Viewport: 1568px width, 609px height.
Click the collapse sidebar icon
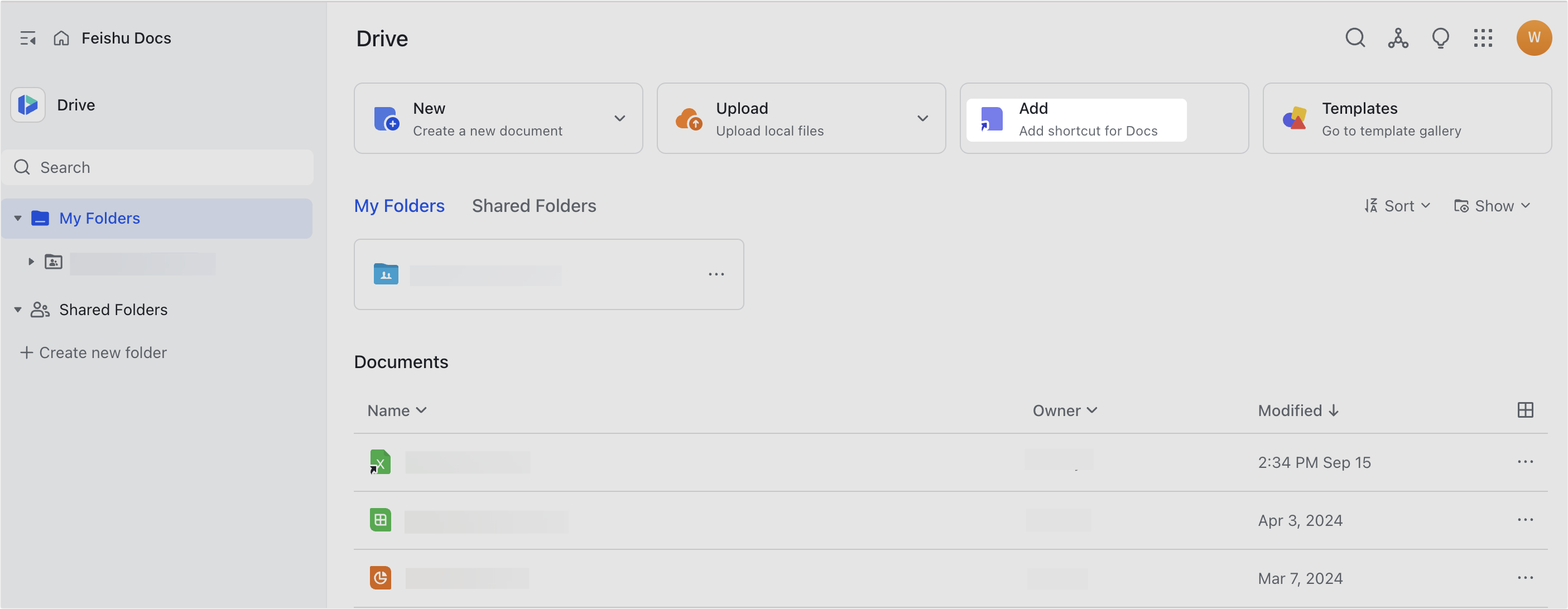pos(27,38)
